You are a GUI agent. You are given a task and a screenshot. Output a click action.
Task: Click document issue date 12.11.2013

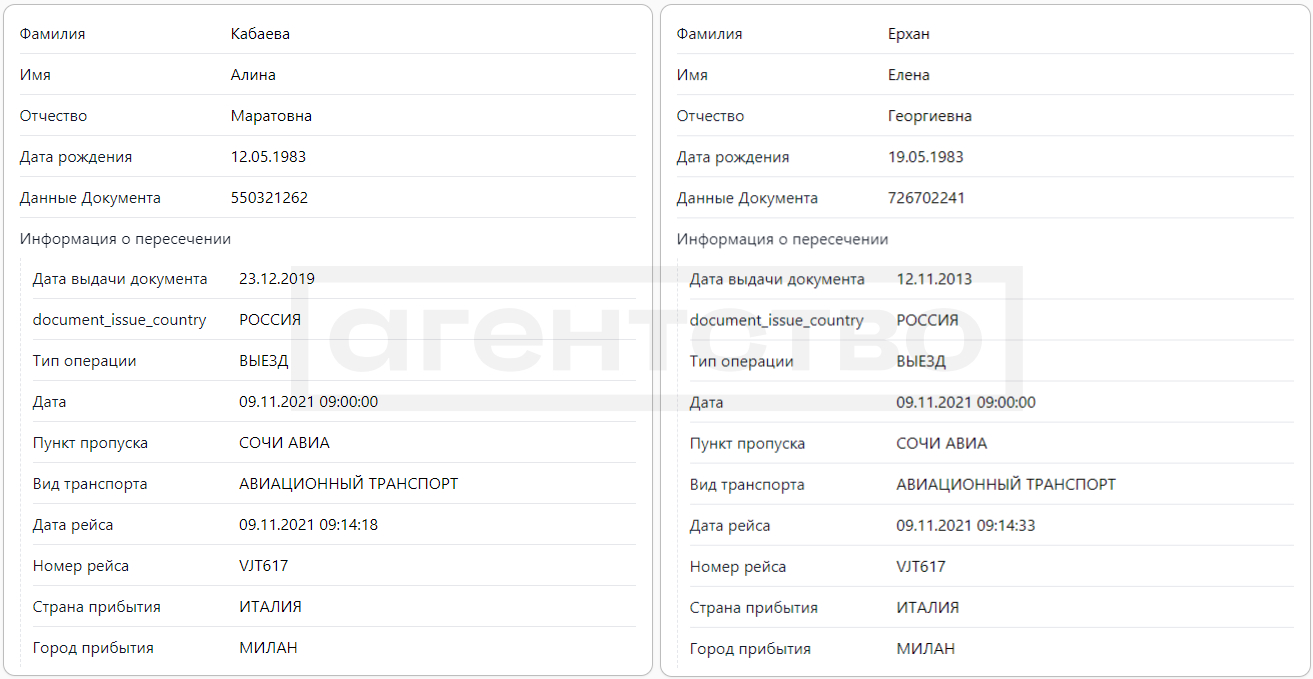coord(933,279)
